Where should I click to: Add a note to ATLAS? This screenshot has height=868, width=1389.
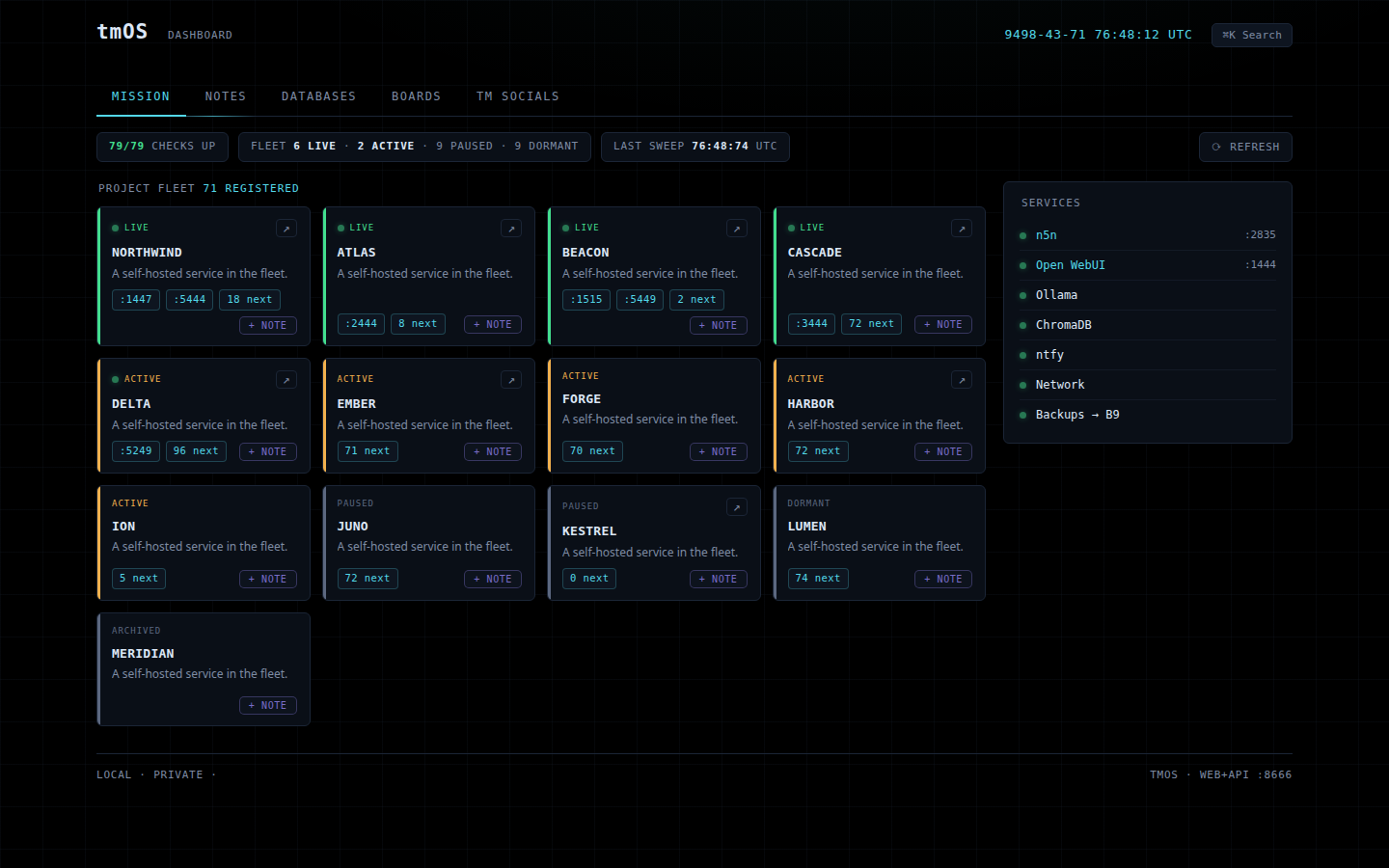(x=493, y=325)
